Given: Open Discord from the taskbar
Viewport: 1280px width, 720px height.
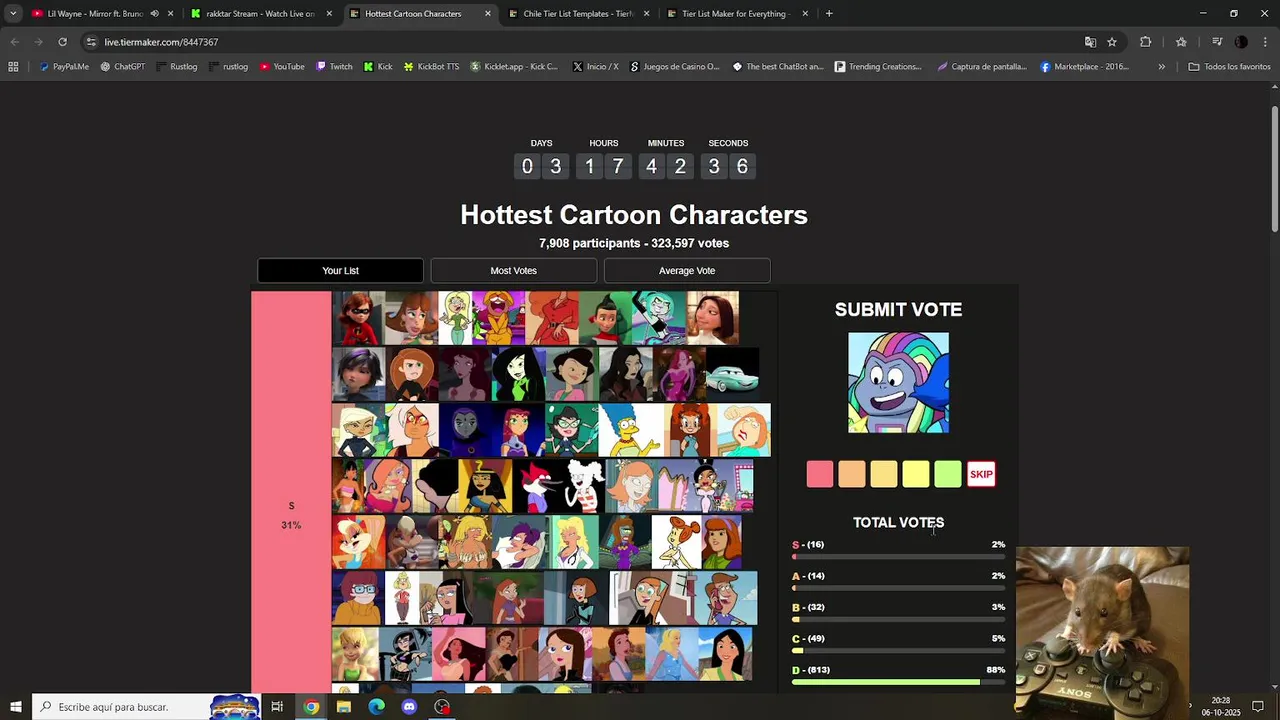Looking at the screenshot, I should pyautogui.click(x=409, y=707).
